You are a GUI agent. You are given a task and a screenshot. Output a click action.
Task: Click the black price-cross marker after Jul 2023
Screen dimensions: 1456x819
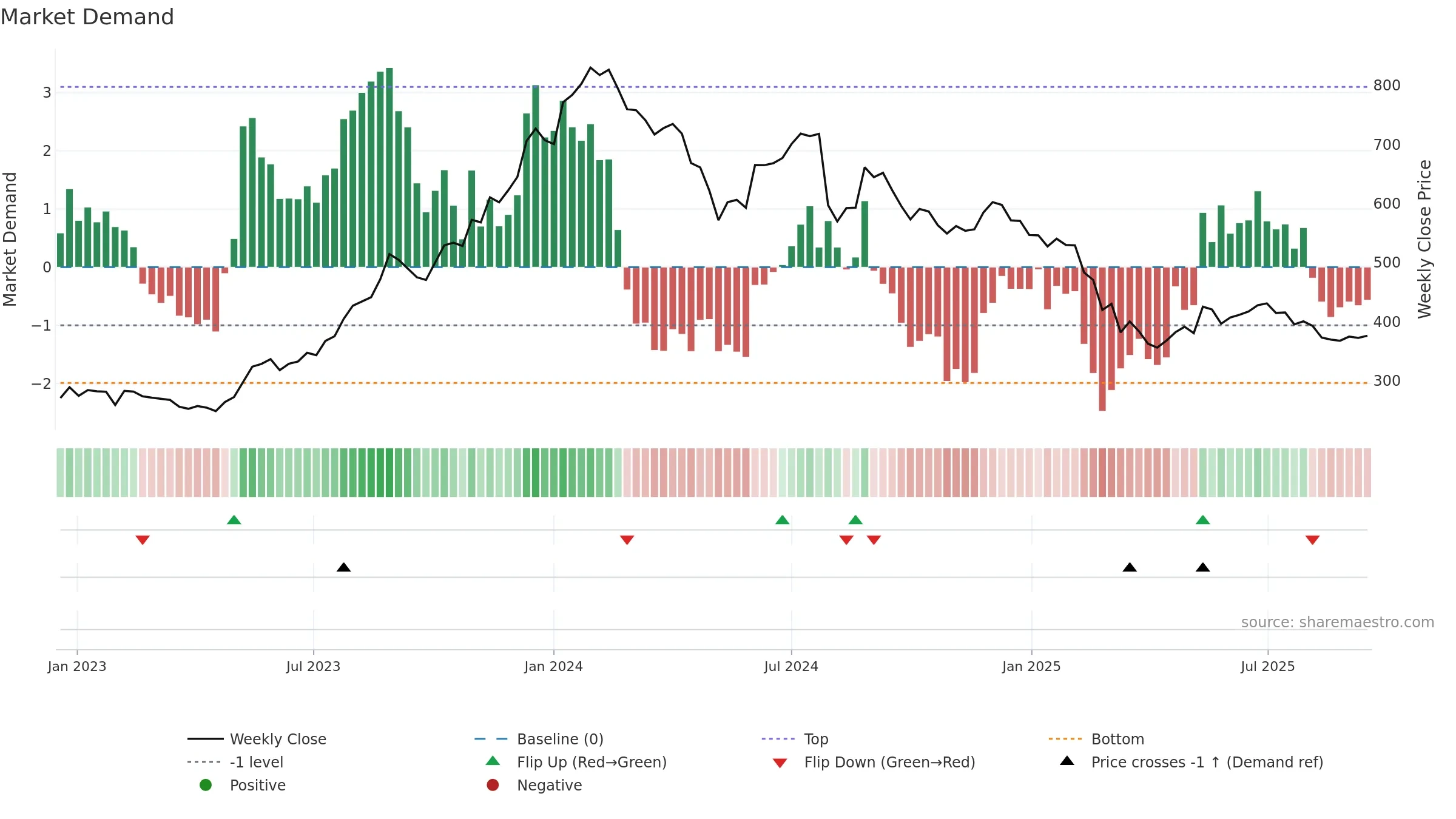pos(344,567)
